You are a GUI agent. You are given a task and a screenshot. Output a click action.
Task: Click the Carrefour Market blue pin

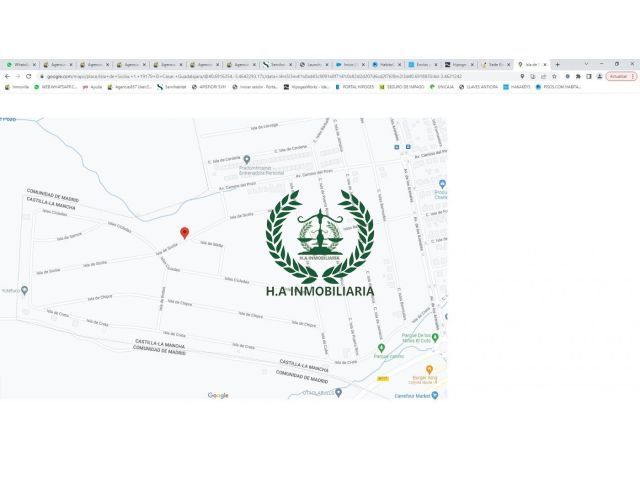point(435,395)
